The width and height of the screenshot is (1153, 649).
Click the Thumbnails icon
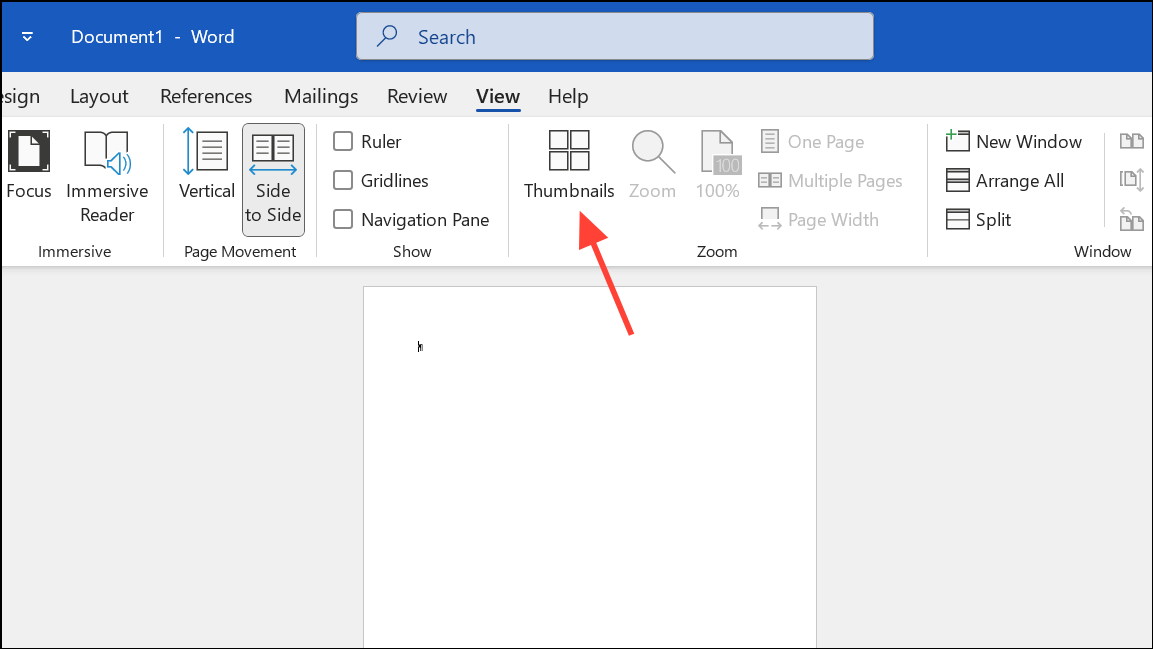tap(568, 152)
